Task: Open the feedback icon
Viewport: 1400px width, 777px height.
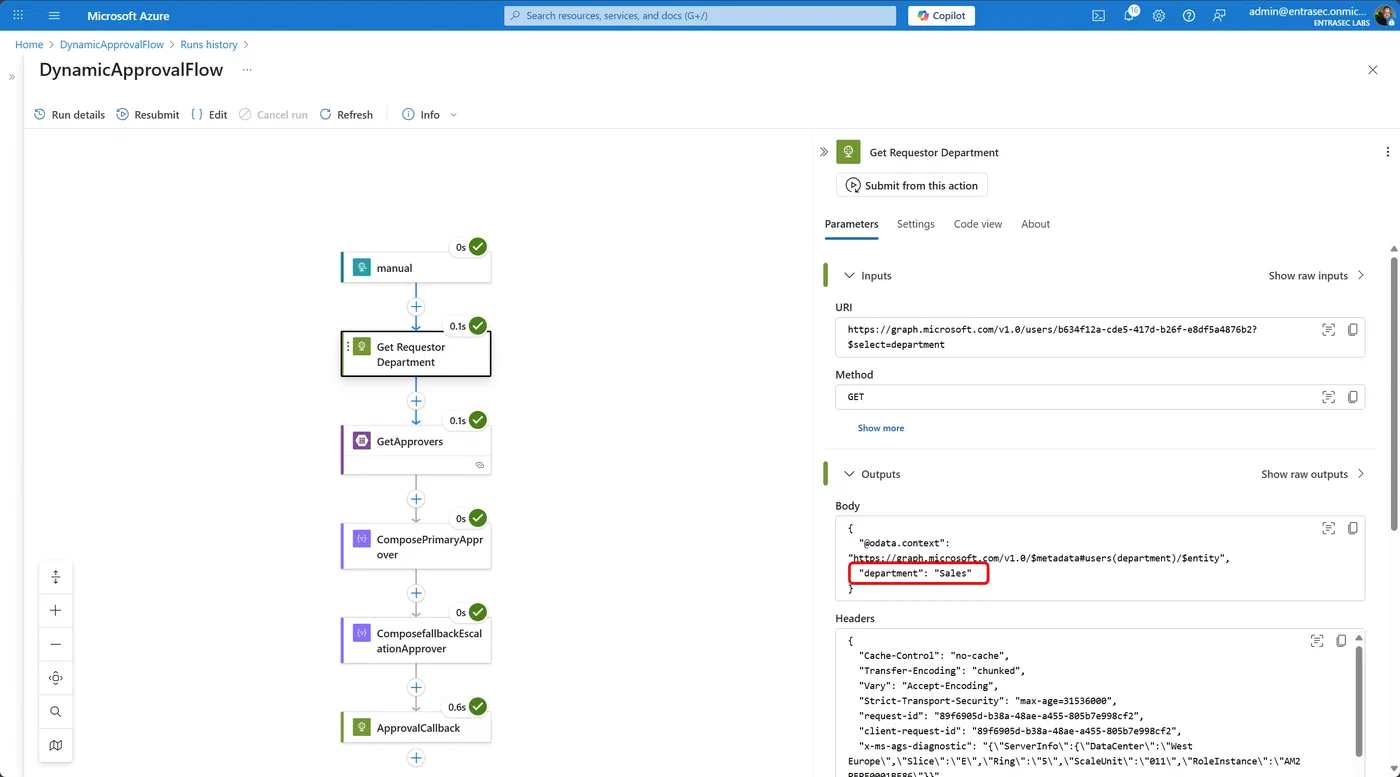Action: pos(1219,15)
